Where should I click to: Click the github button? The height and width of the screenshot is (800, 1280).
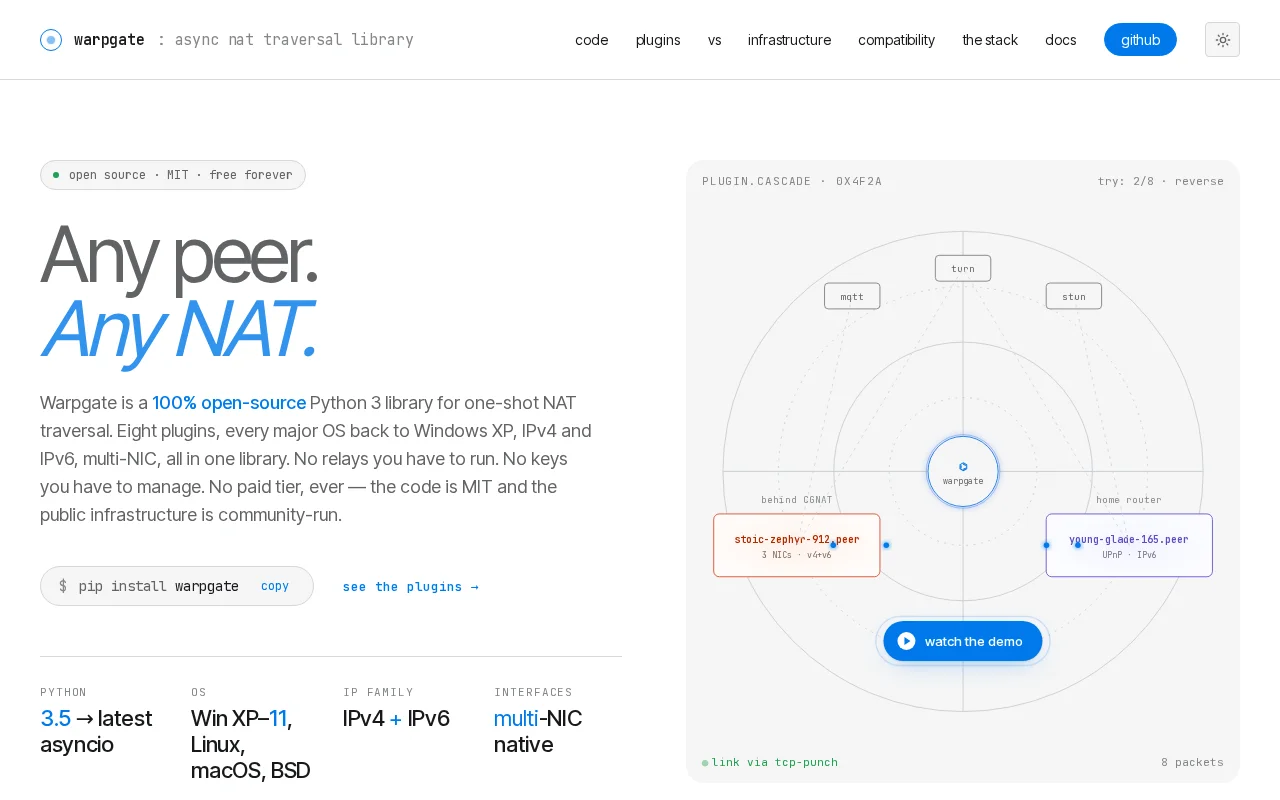(1140, 40)
